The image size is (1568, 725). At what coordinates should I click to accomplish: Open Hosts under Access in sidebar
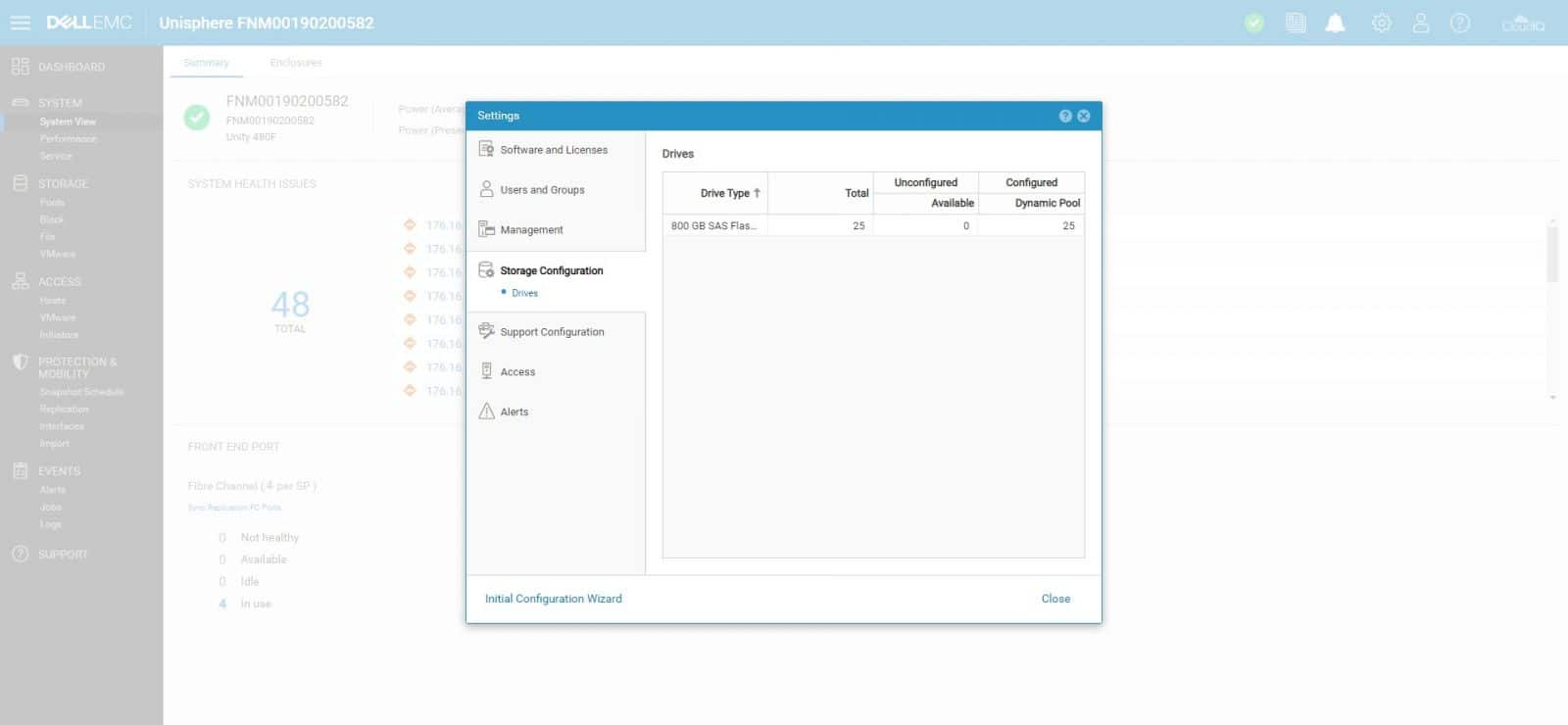pos(52,301)
